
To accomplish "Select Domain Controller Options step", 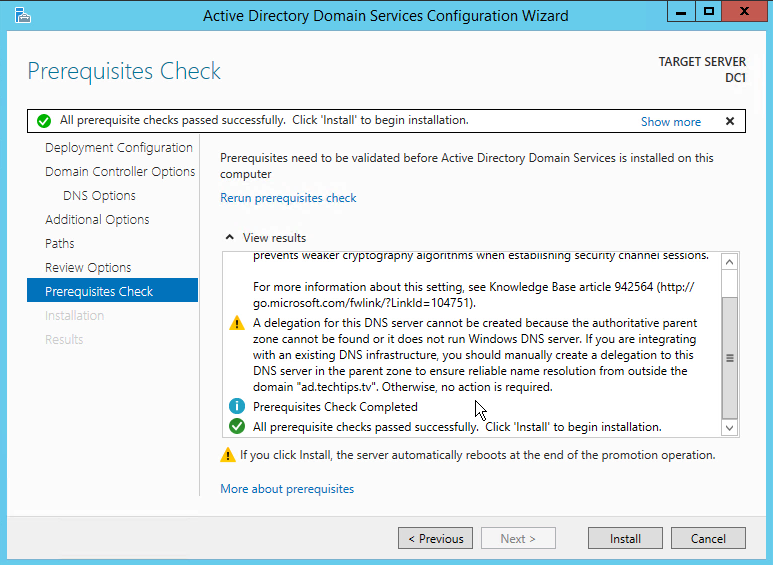I will [x=120, y=172].
